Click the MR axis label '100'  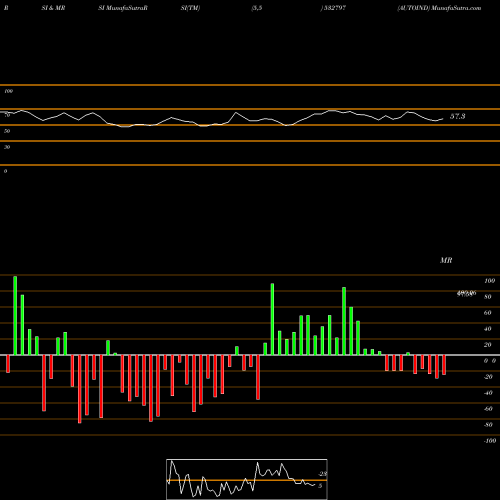coord(489,281)
